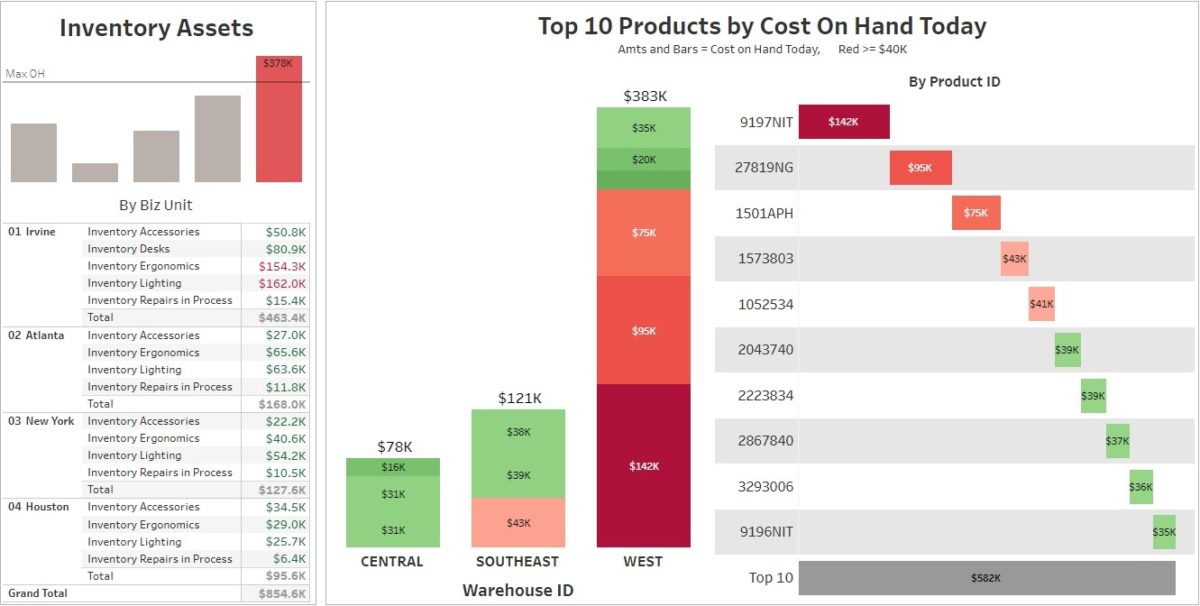Select the 01 Irvine row header
This screenshot has height=606, width=1200.
[32, 232]
